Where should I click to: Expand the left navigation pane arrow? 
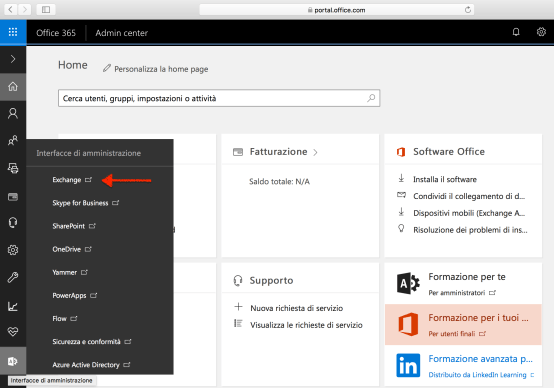(13, 59)
